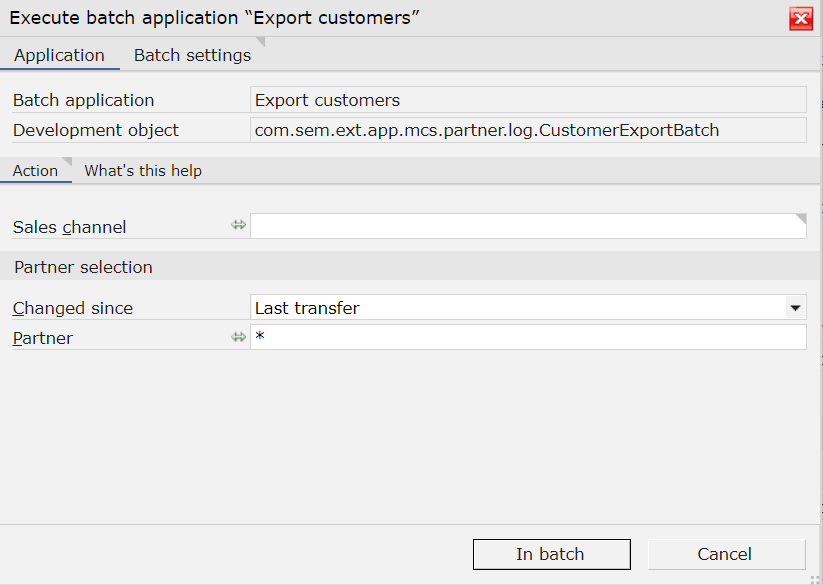
Task: Click into the Partner input field
Action: (528, 337)
